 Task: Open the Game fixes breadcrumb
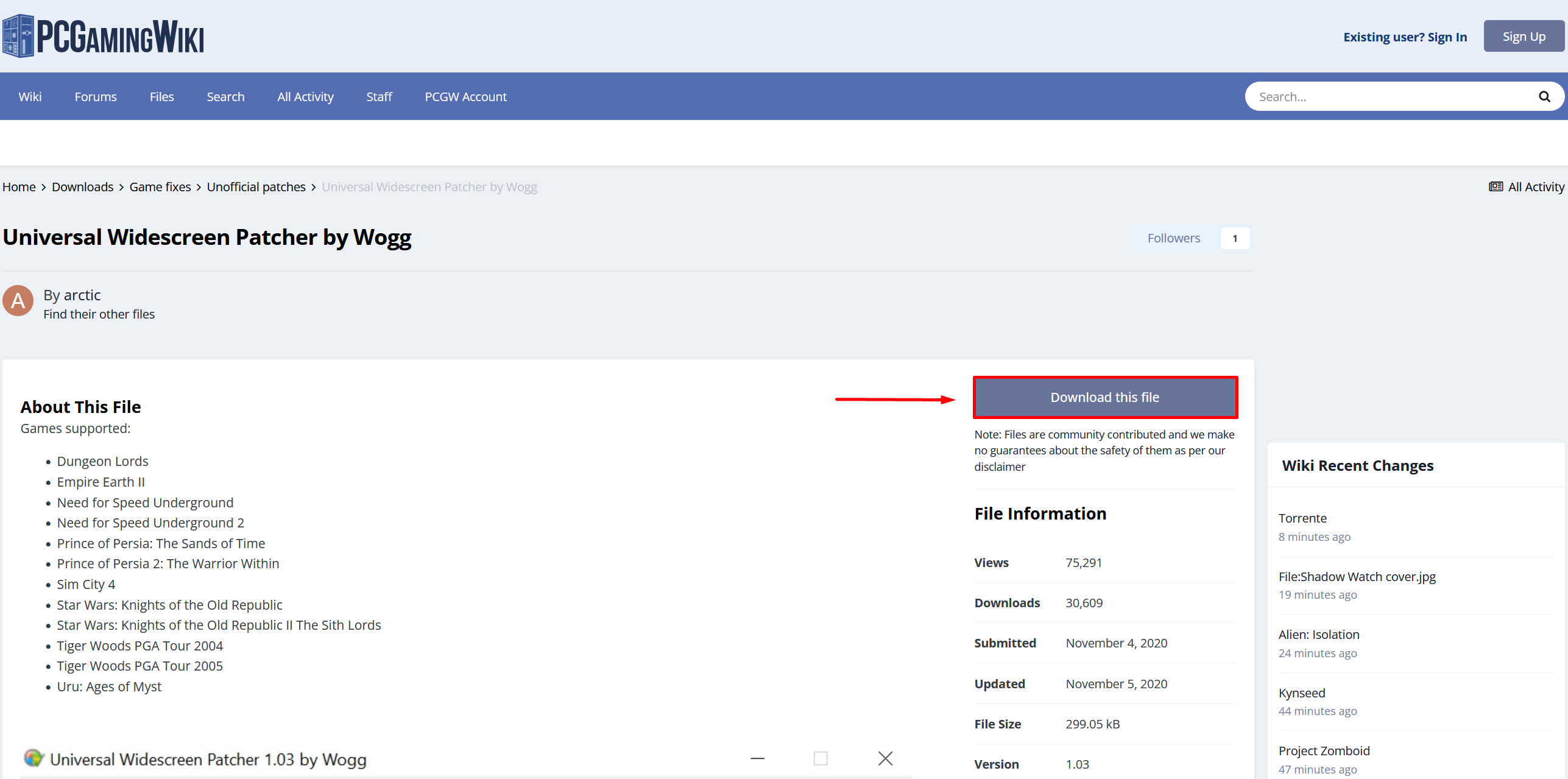pyautogui.click(x=160, y=187)
